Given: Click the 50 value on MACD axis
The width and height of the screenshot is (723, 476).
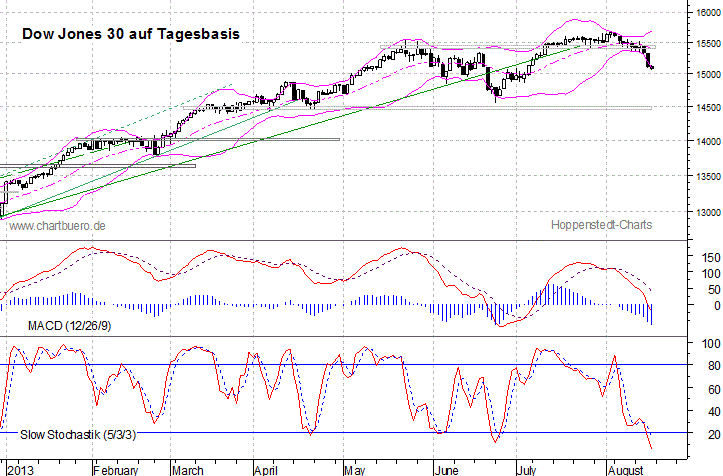Looking at the screenshot, I should [x=714, y=290].
